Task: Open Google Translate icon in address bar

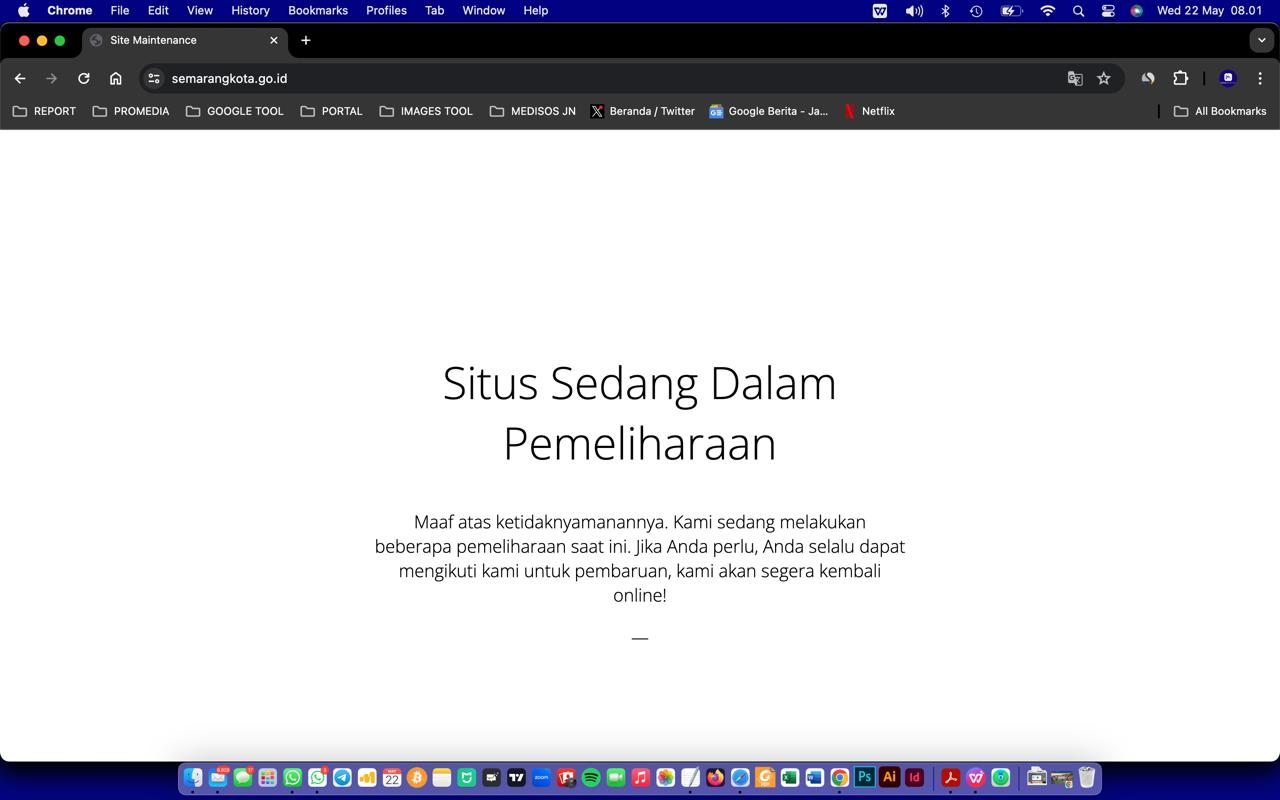Action: 1073,78
